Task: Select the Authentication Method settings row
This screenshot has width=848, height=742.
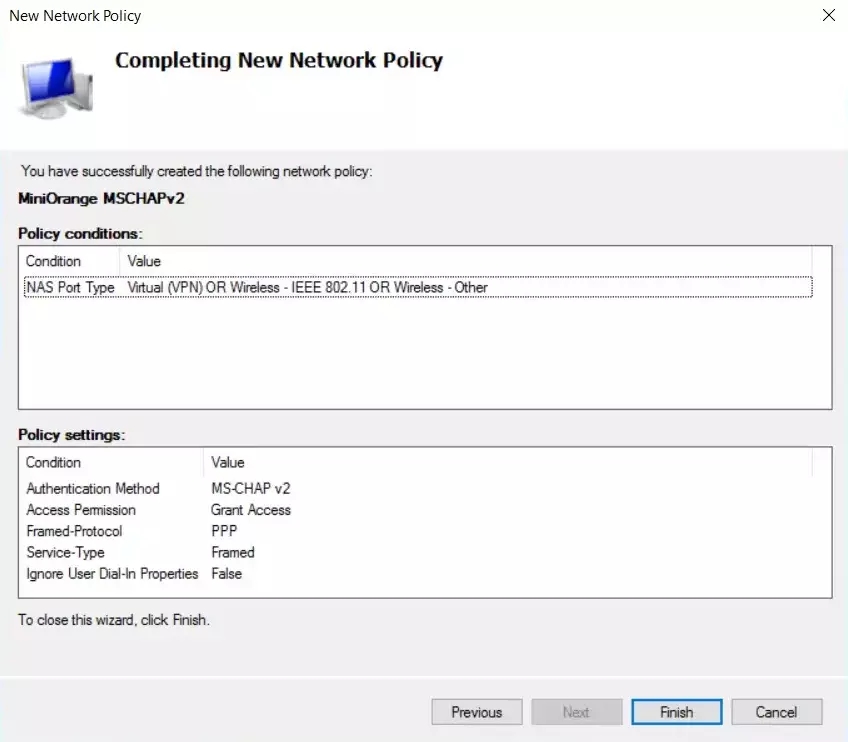Action: coord(93,489)
